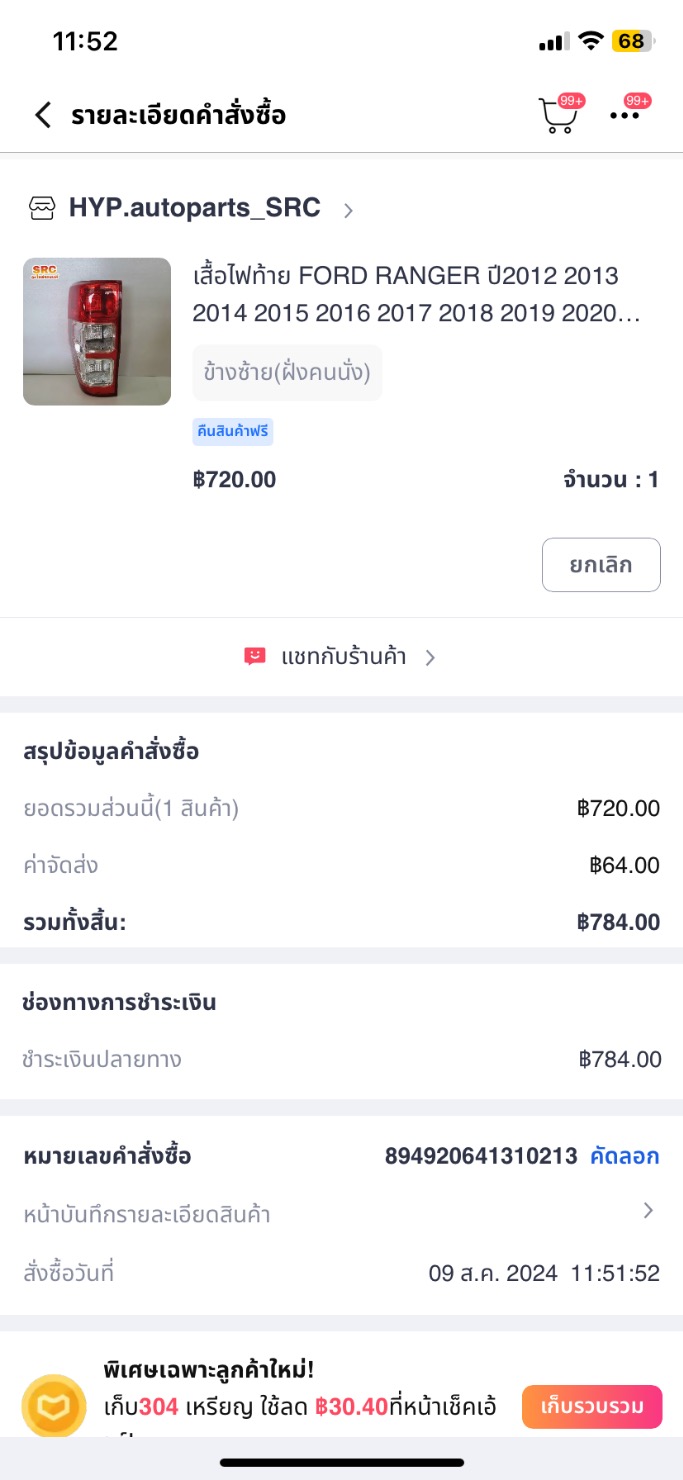Image resolution: width=683 pixels, height=1480 pixels.
Task: Open the หน้าบันทึกรายละเอียดสินค้า row
Action: point(147,1215)
